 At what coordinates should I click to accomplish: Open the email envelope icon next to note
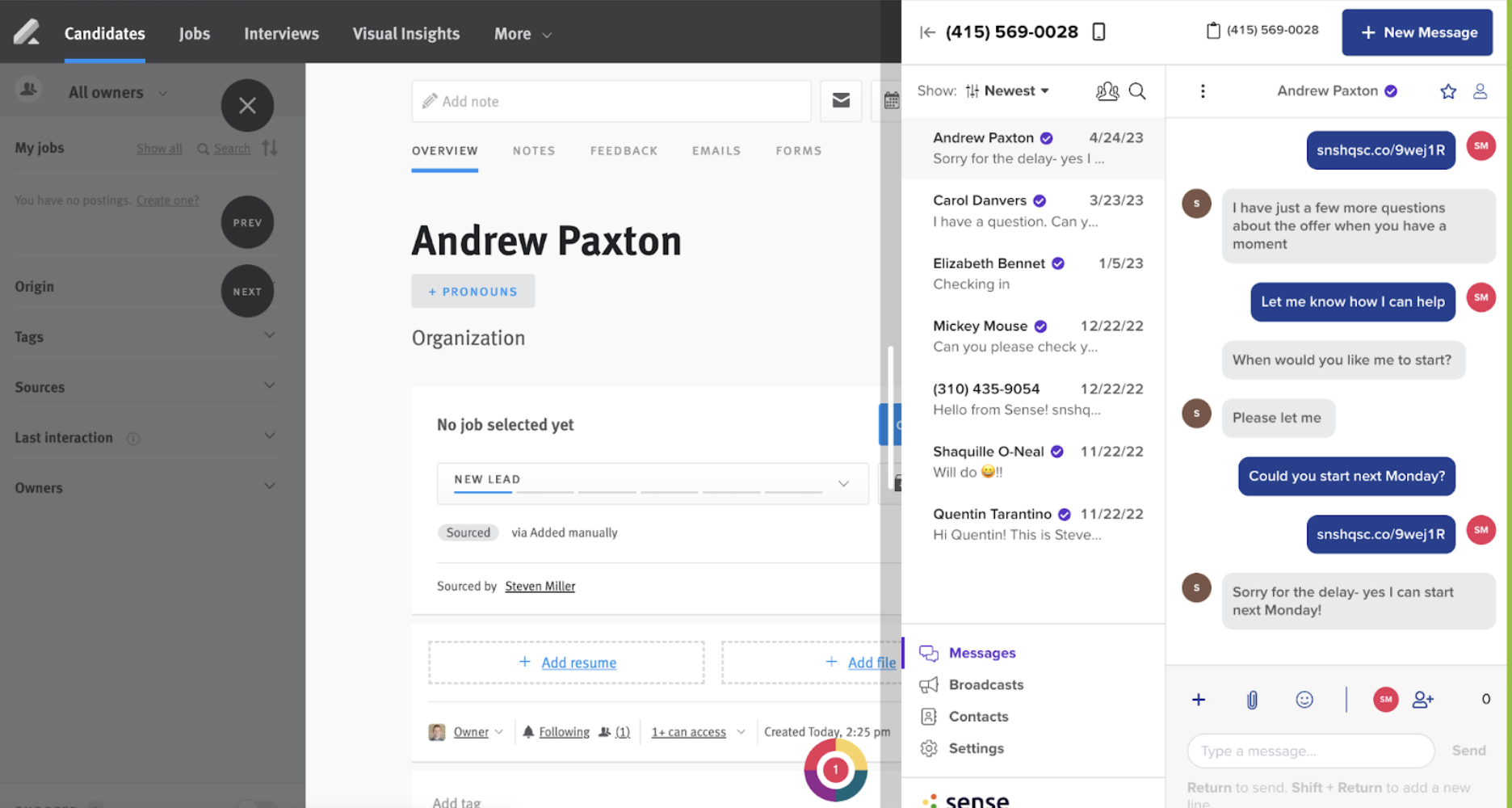841,100
